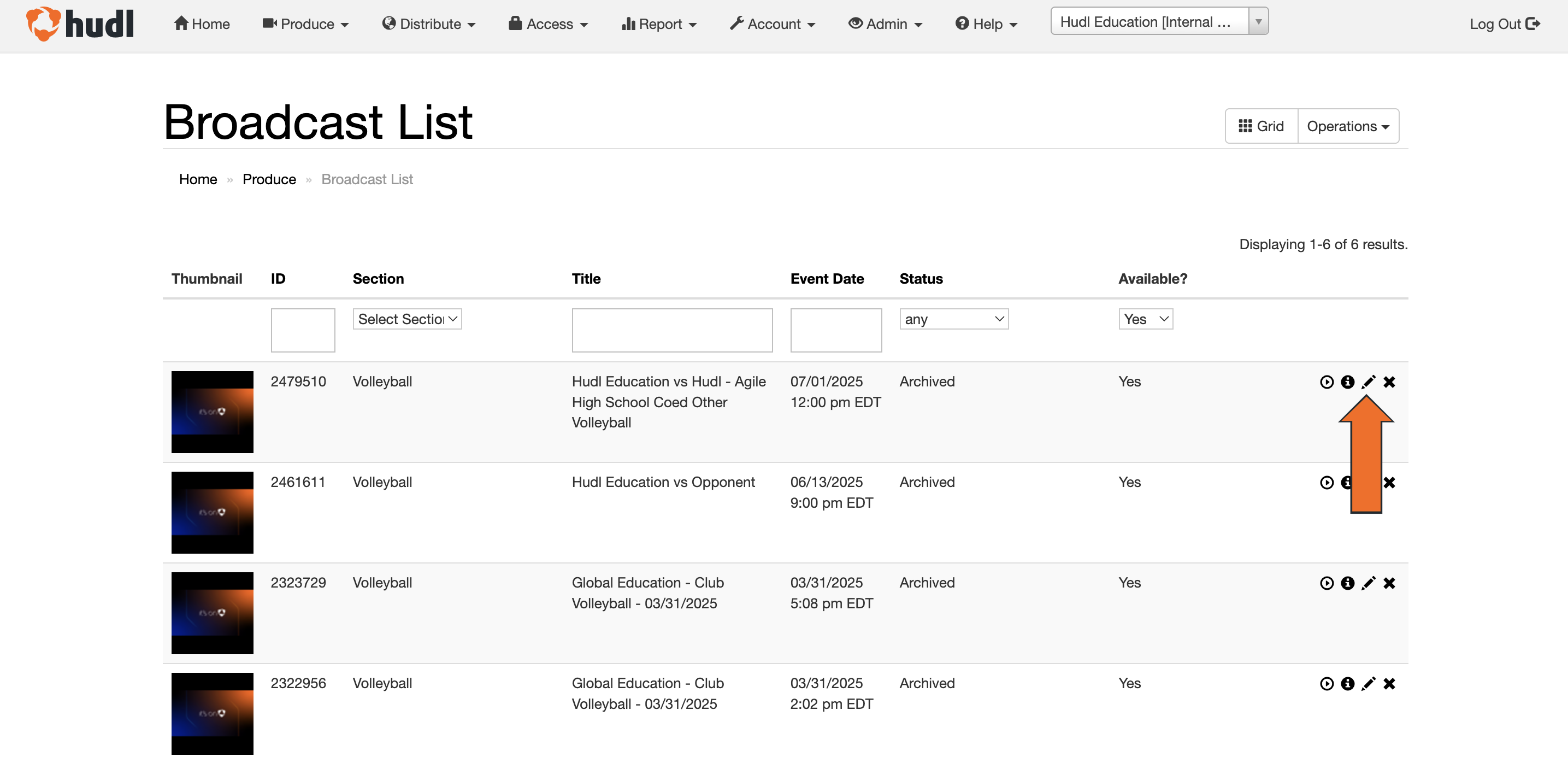Click pencil edit icon for broadcast 2479510
This screenshot has height=763, width=1568.
click(1367, 382)
